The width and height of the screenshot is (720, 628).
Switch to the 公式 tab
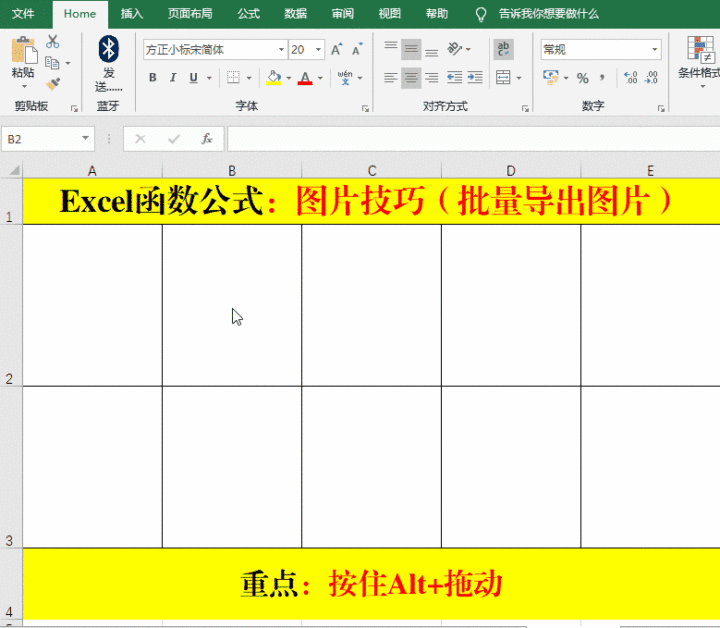248,14
